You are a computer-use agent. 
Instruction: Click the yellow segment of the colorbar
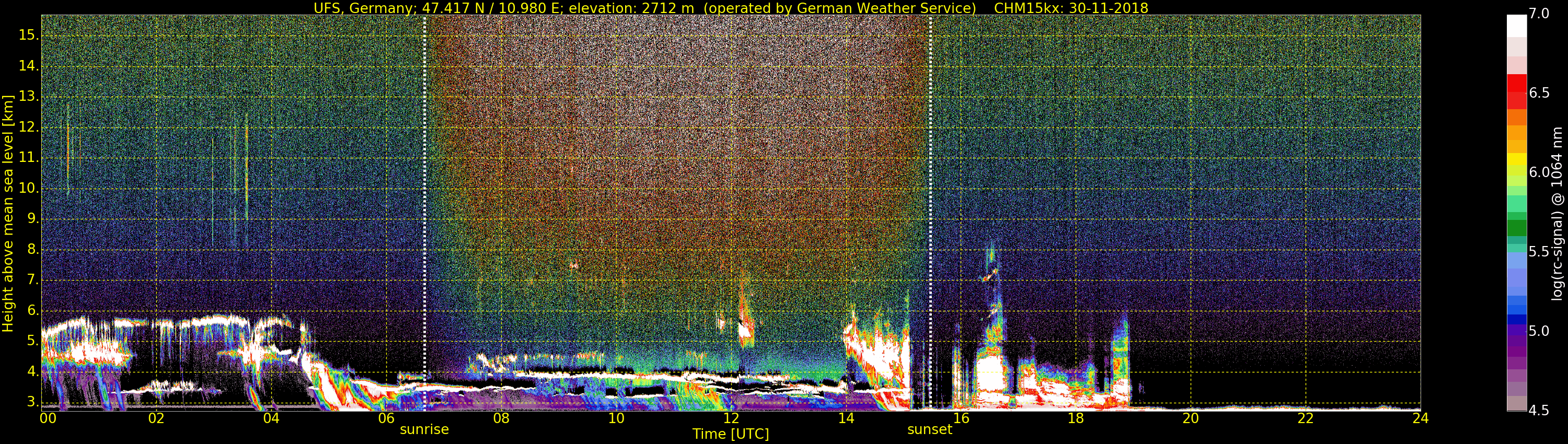(x=1516, y=159)
